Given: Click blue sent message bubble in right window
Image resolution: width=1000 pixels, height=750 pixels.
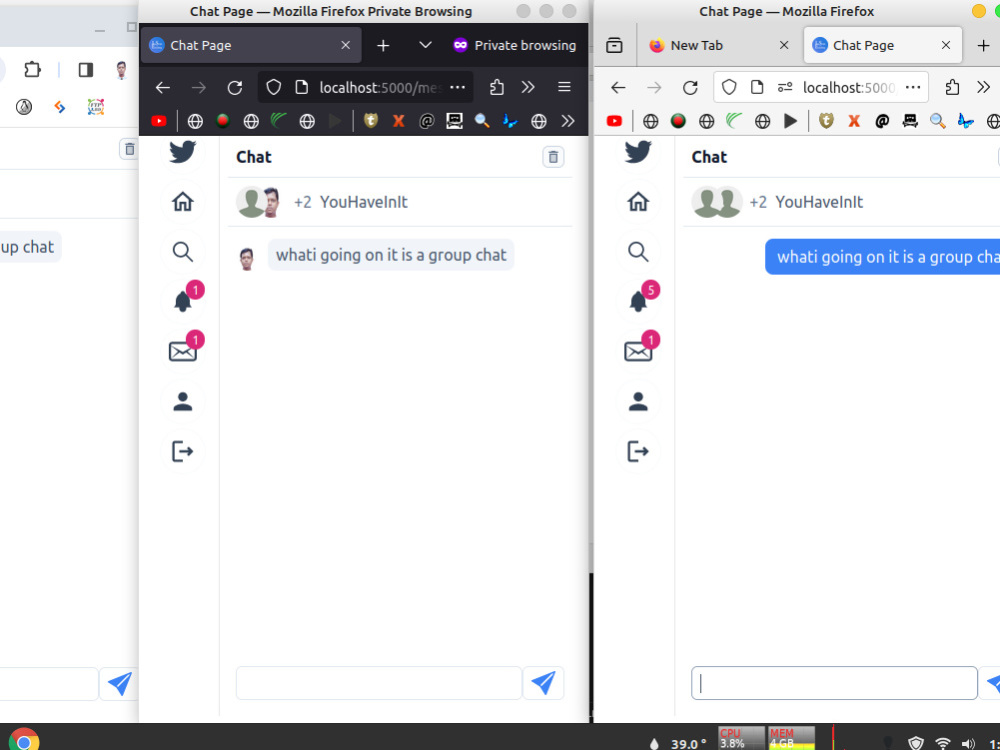Looking at the screenshot, I should point(883,257).
